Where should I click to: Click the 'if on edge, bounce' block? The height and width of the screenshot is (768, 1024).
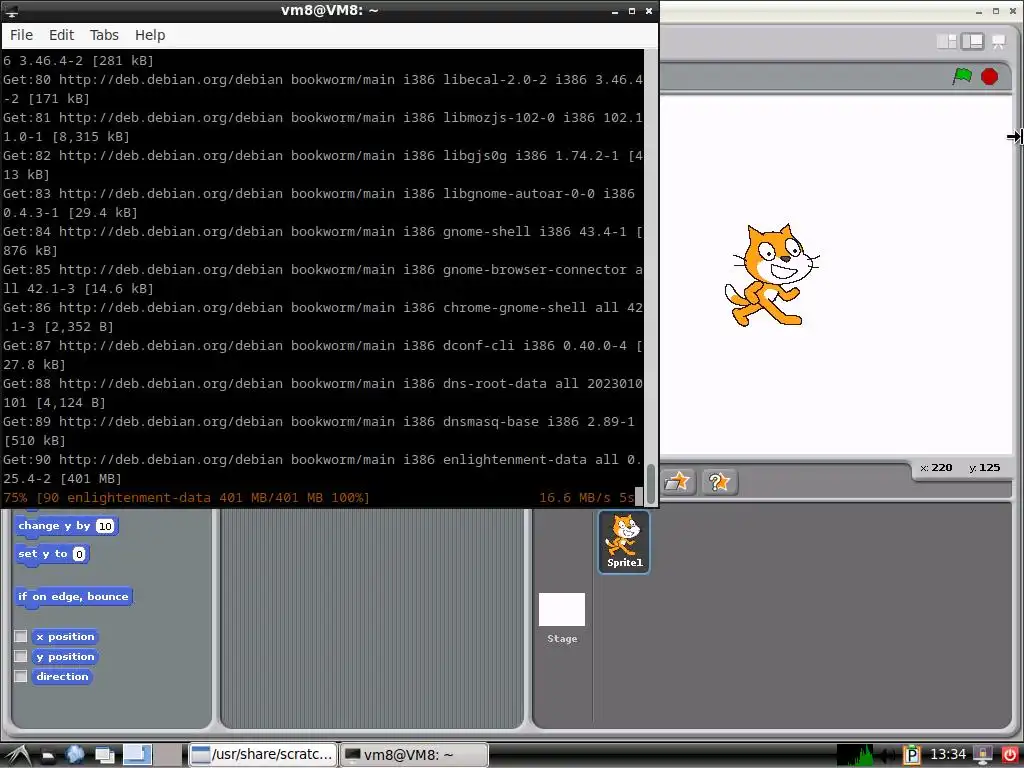73,596
